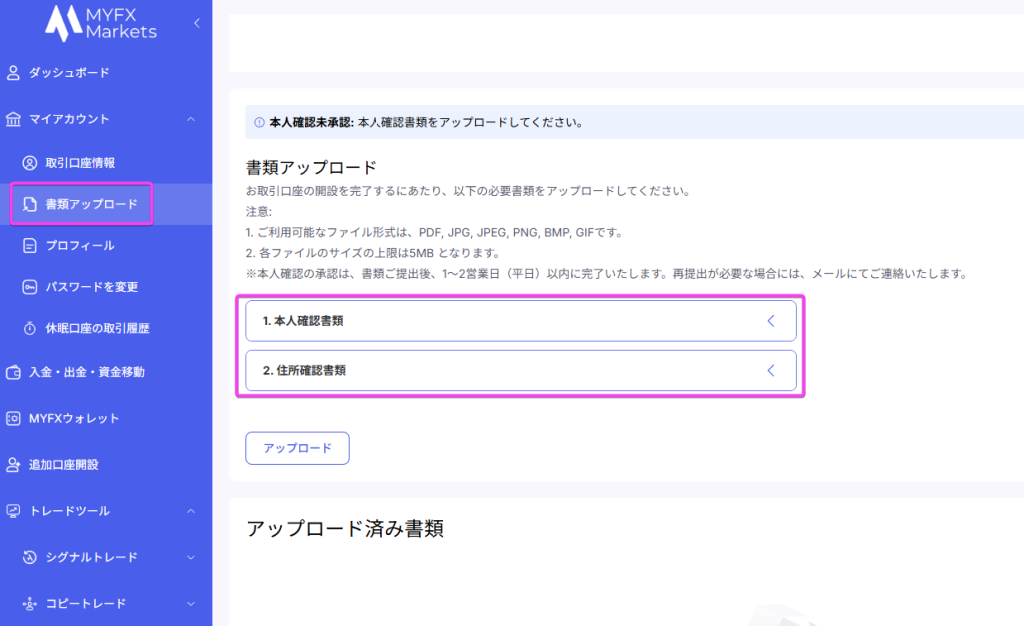The width and height of the screenshot is (1024, 626).
Task: Click the 取引口座情報 user circle icon
Action: coord(29,163)
